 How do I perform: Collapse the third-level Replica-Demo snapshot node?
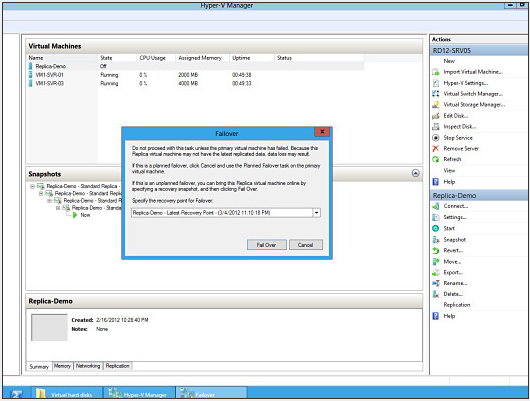click(x=49, y=201)
